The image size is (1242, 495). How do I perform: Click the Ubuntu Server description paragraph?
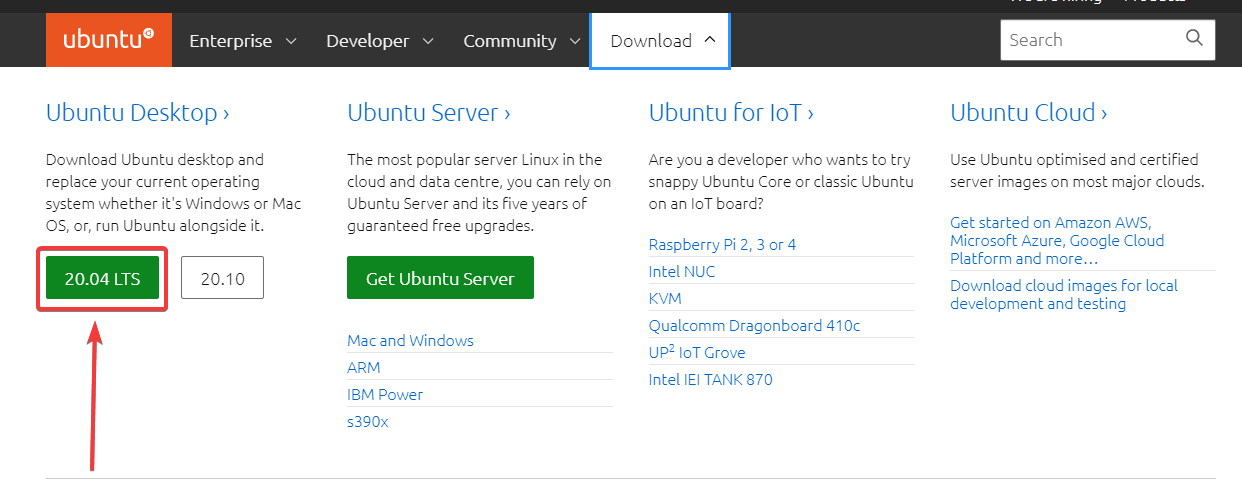click(x=479, y=193)
